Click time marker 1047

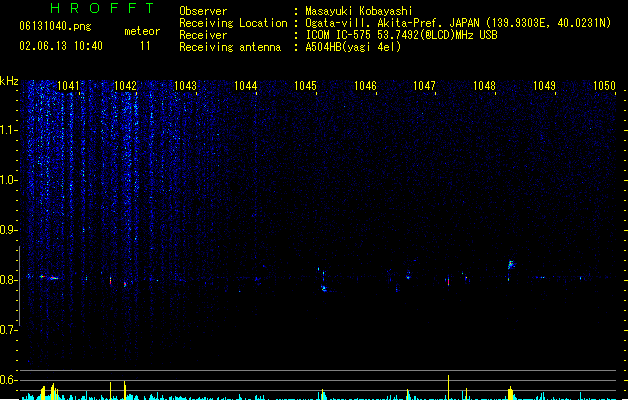(424, 85)
